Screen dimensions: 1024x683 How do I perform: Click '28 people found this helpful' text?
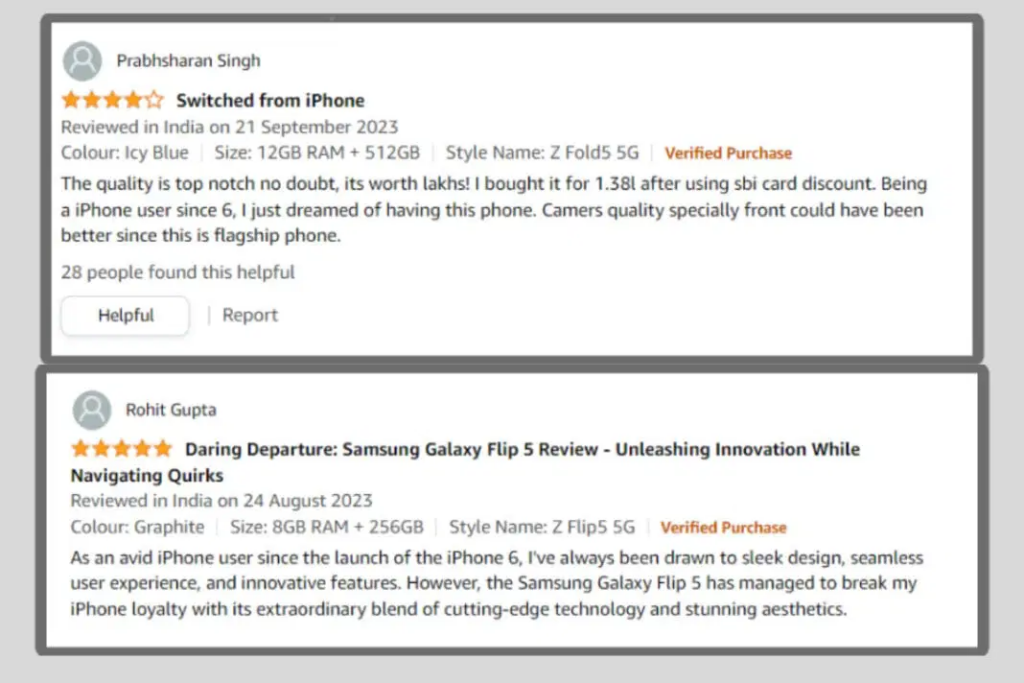click(x=178, y=272)
